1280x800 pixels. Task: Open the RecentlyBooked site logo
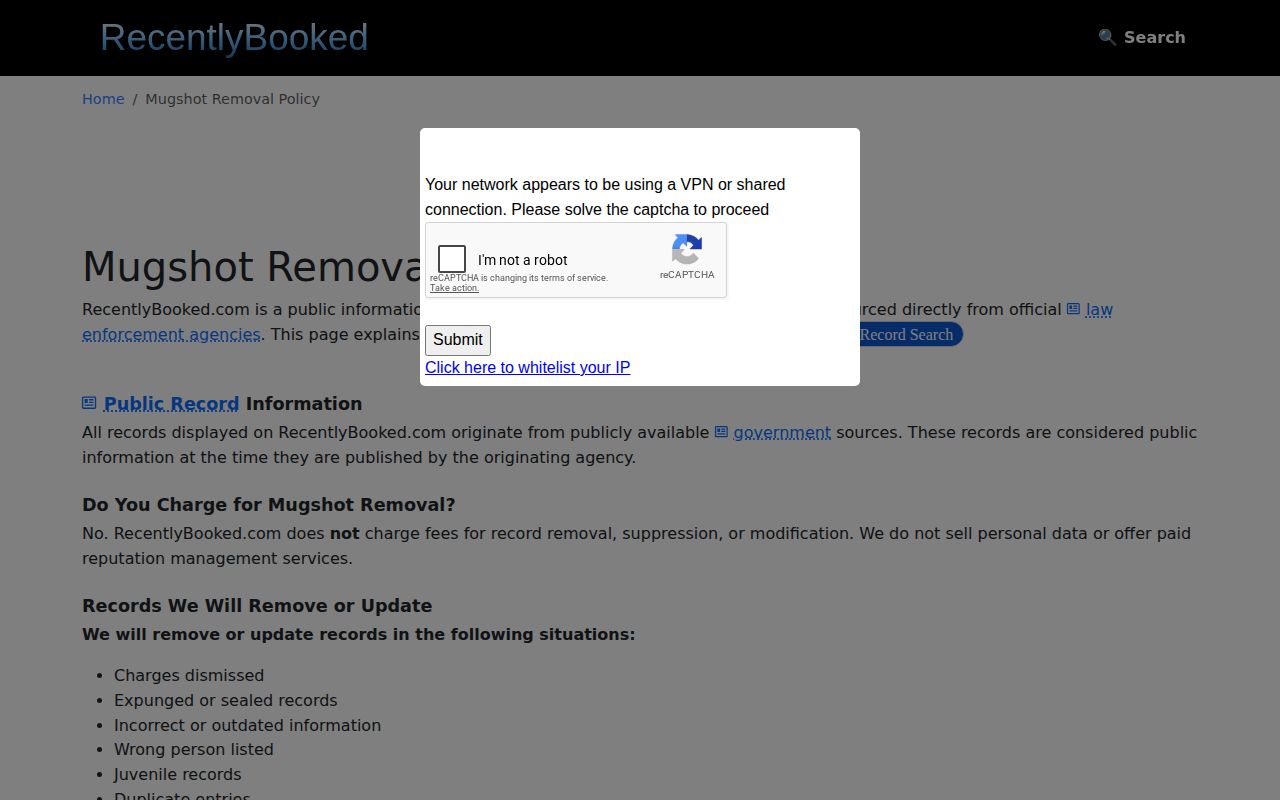pos(234,37)
